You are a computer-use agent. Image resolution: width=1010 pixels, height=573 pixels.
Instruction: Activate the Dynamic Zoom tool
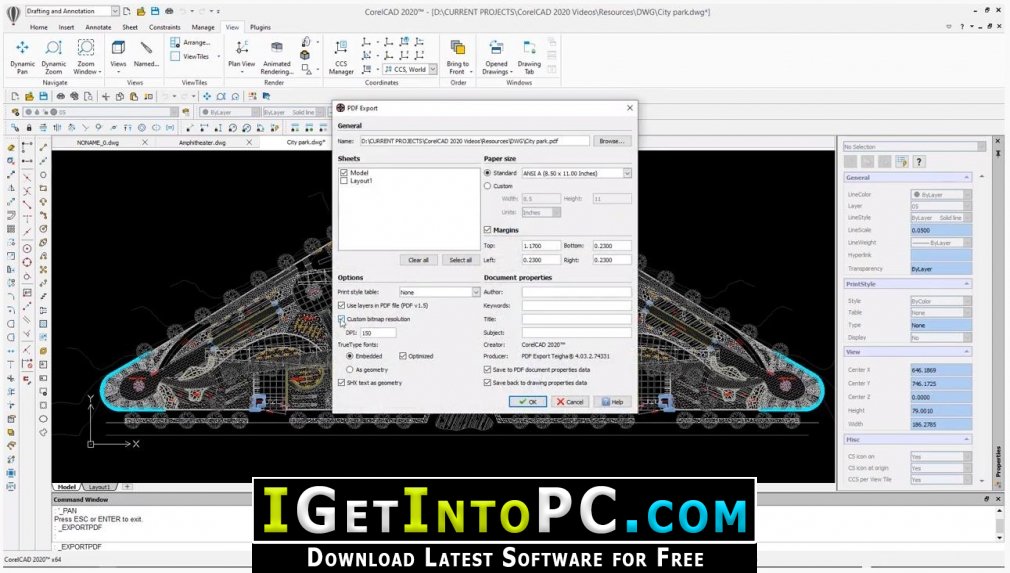pos(53,56)
